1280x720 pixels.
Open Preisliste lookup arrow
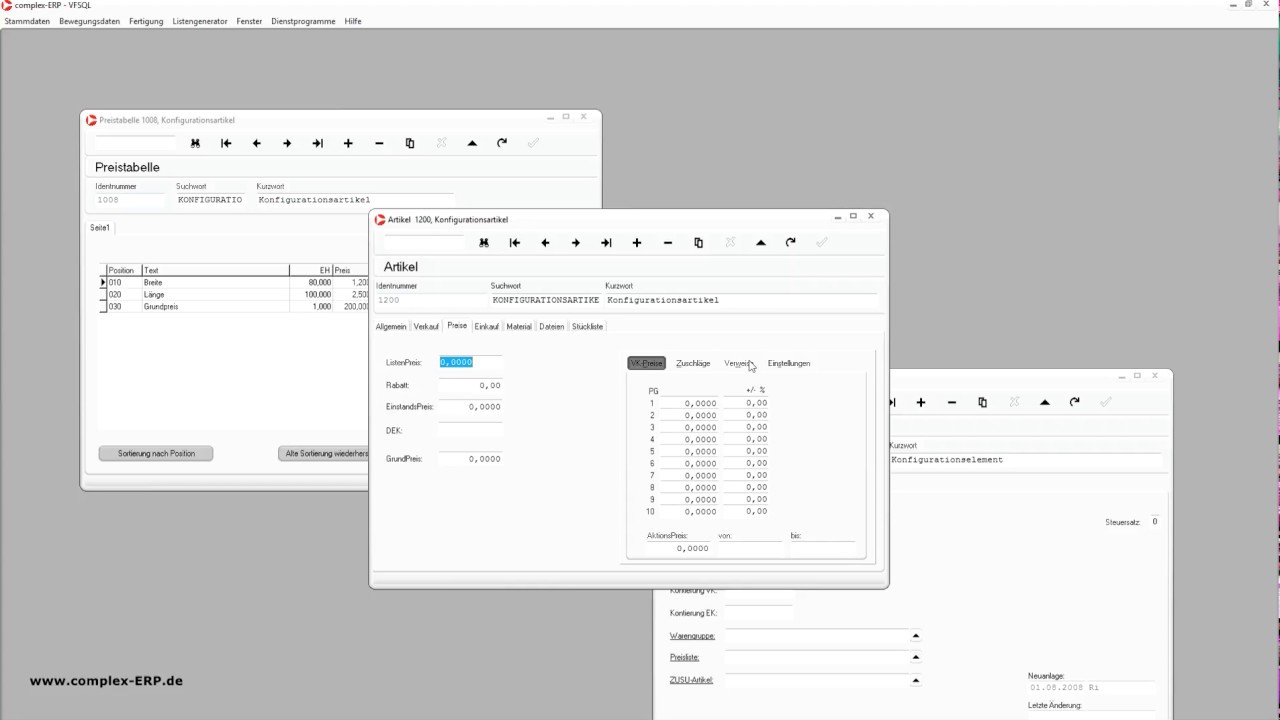click(915, 658)
